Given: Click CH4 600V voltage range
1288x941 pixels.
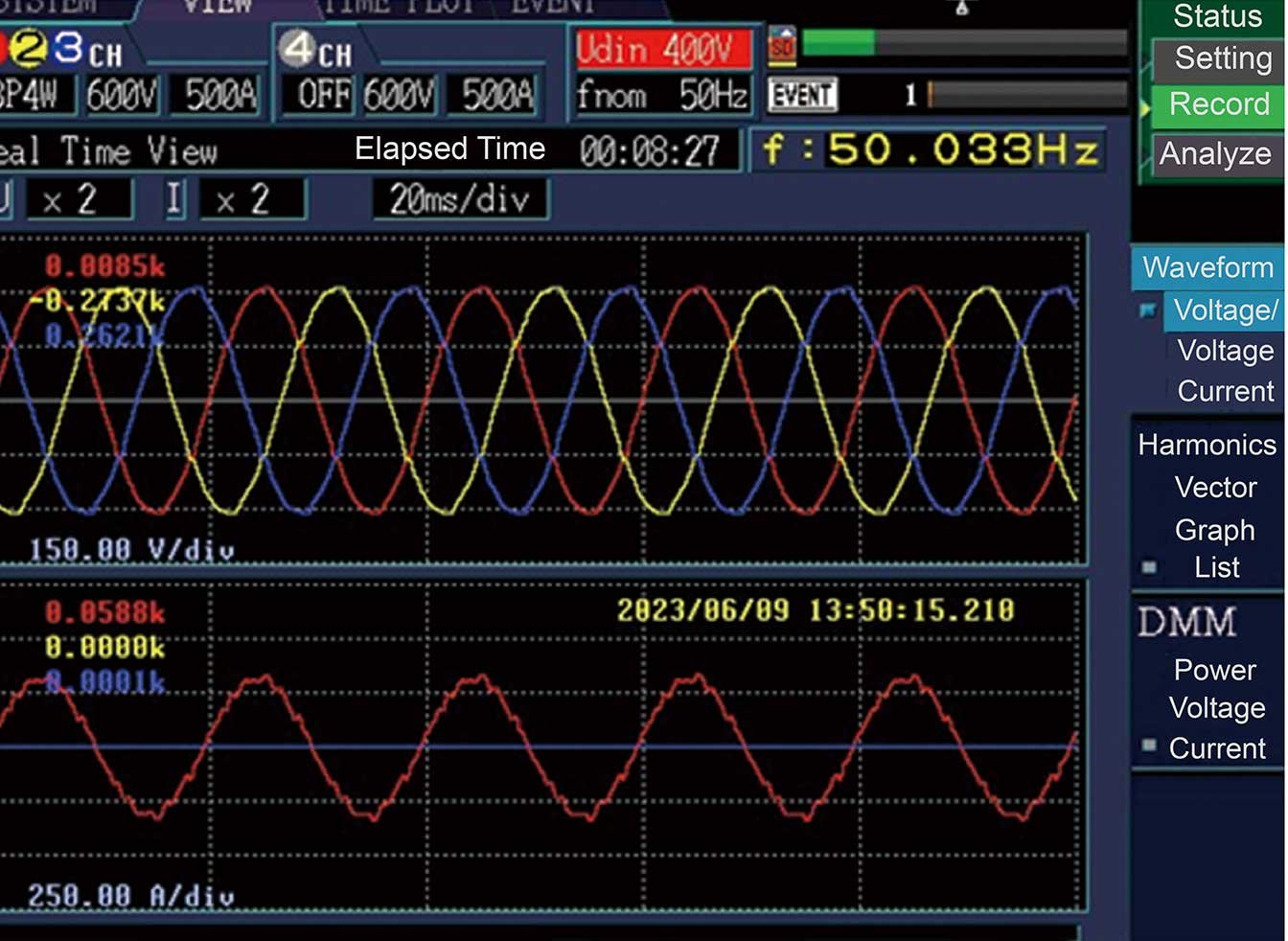Looking at the screenshot, I should pos(399,96).
